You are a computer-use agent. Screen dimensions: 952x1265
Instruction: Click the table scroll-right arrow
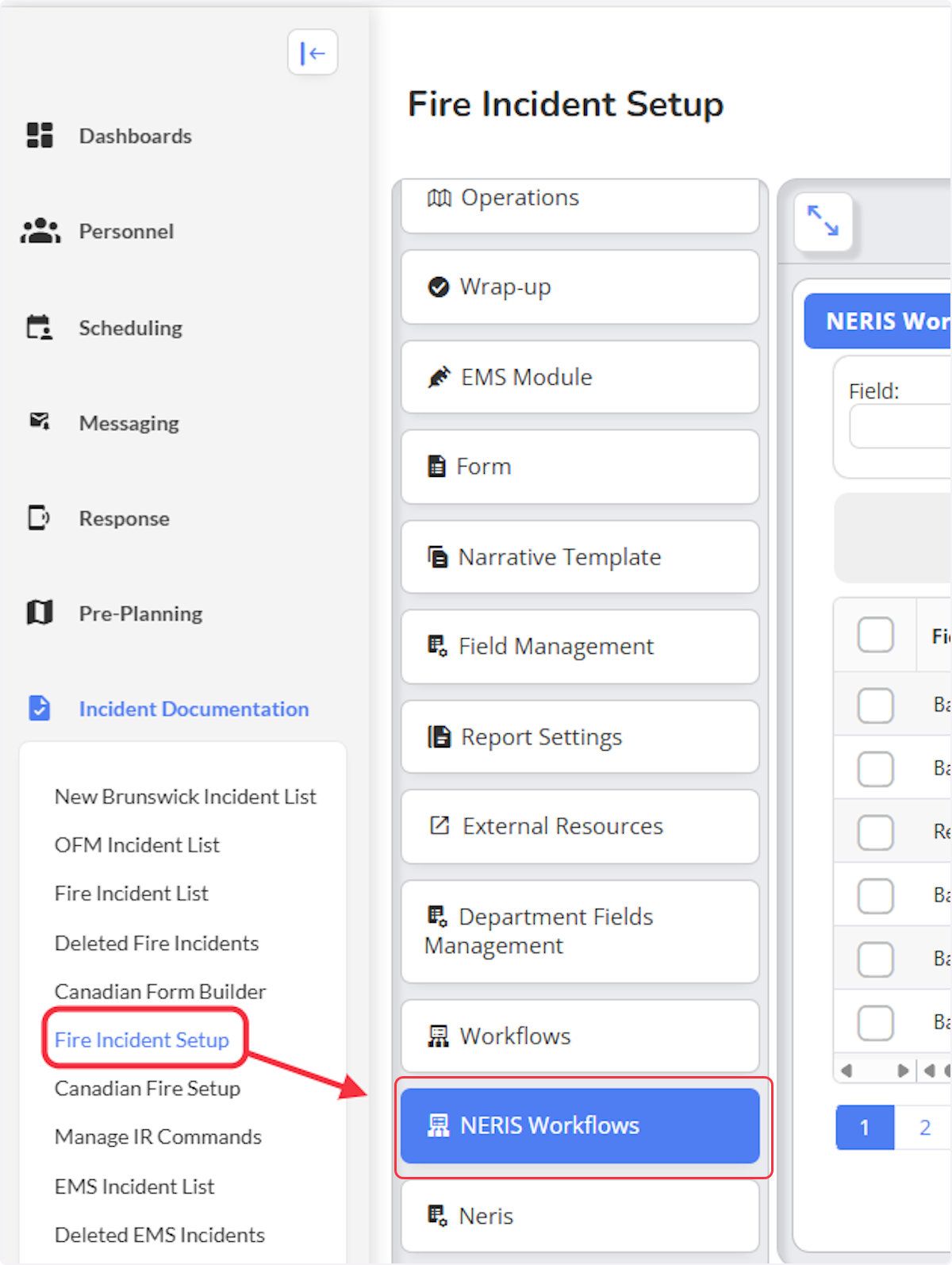coord(903,1071)
